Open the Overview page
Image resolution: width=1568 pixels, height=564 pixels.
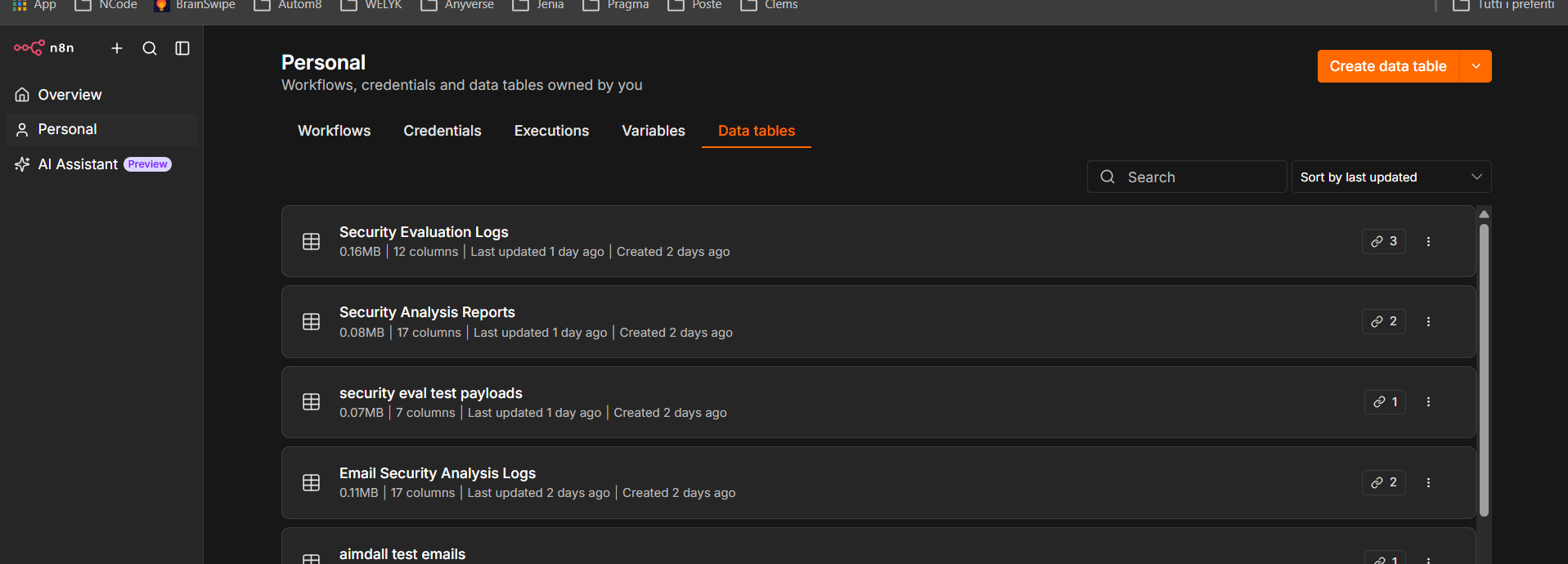101,95
